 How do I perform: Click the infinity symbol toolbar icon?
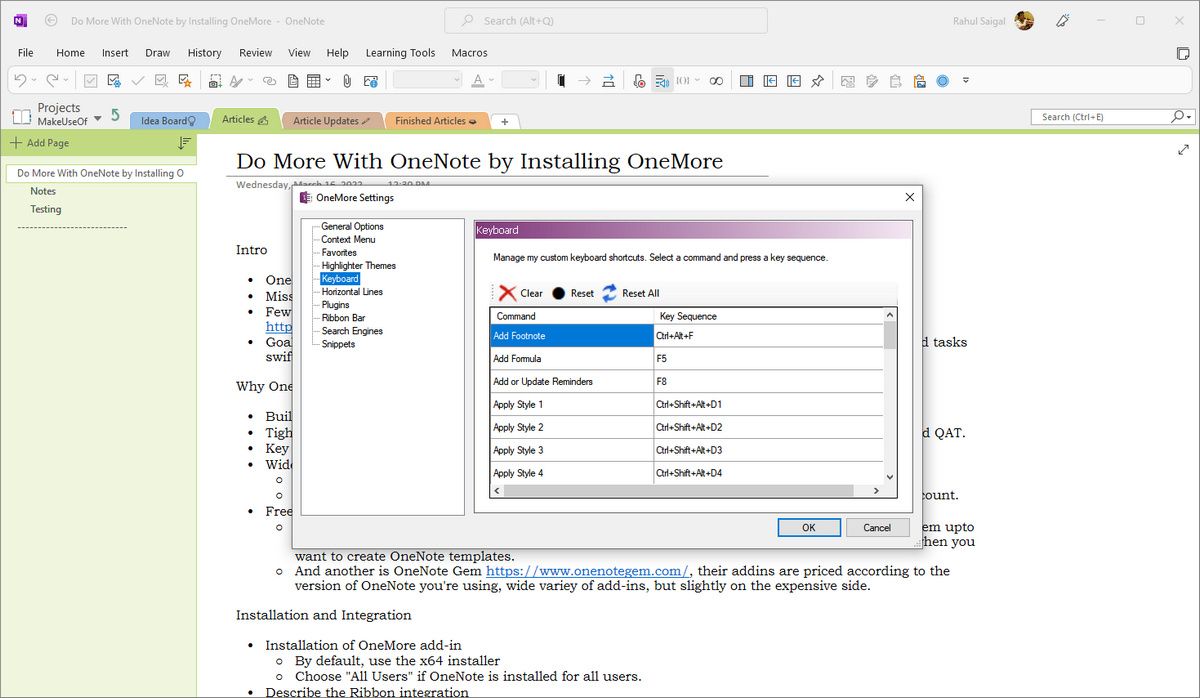[715, 81]
